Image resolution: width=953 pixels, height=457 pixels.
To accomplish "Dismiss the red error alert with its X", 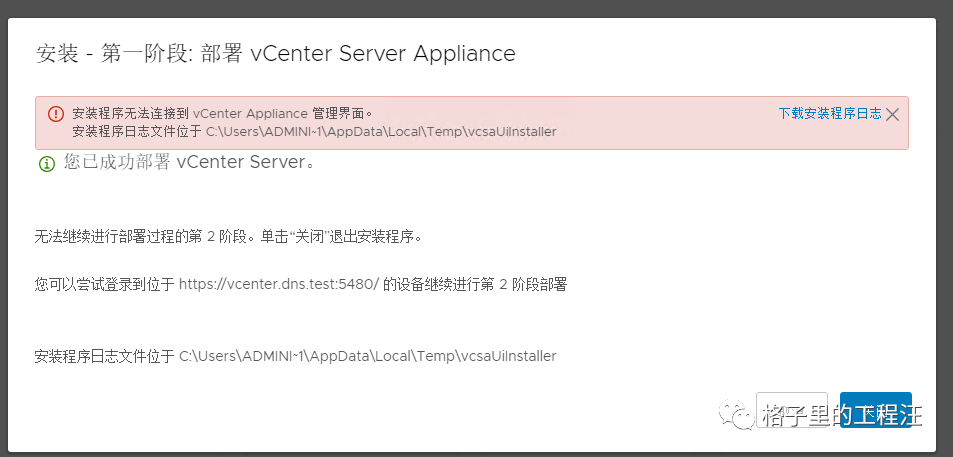I will click(892, 114).
